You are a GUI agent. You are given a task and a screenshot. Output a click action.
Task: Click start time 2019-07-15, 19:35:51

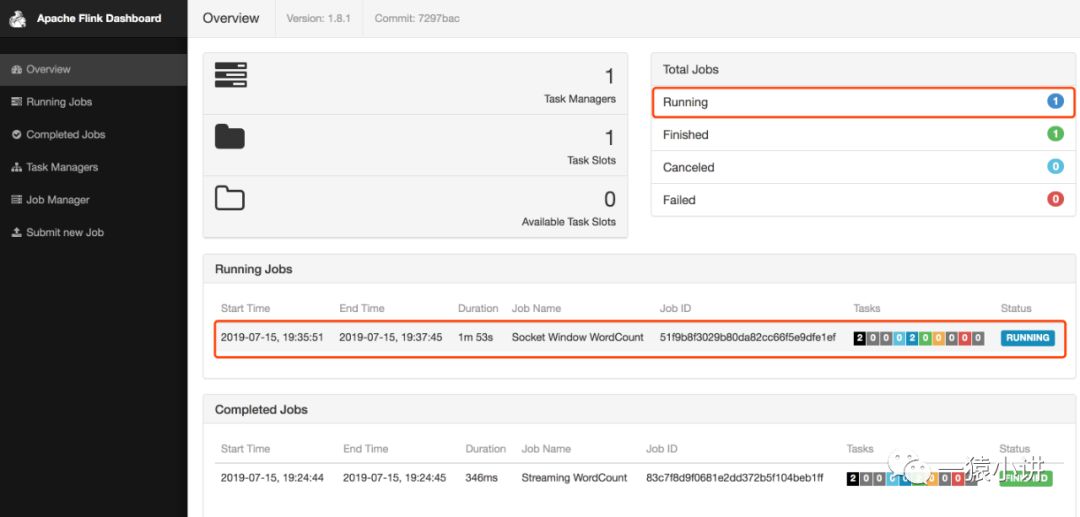click(272, 337)
